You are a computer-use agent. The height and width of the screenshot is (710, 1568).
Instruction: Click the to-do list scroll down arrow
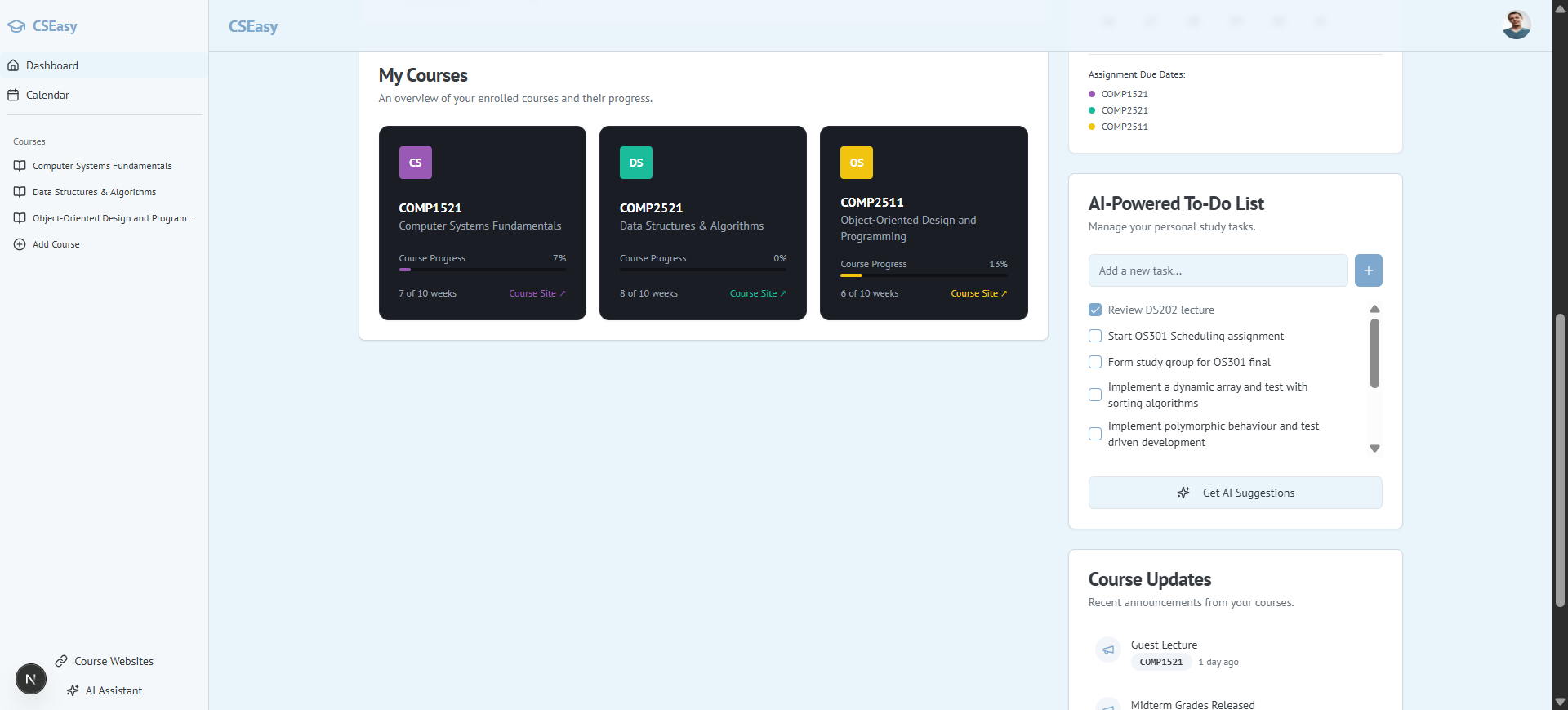click(1374, 449)
